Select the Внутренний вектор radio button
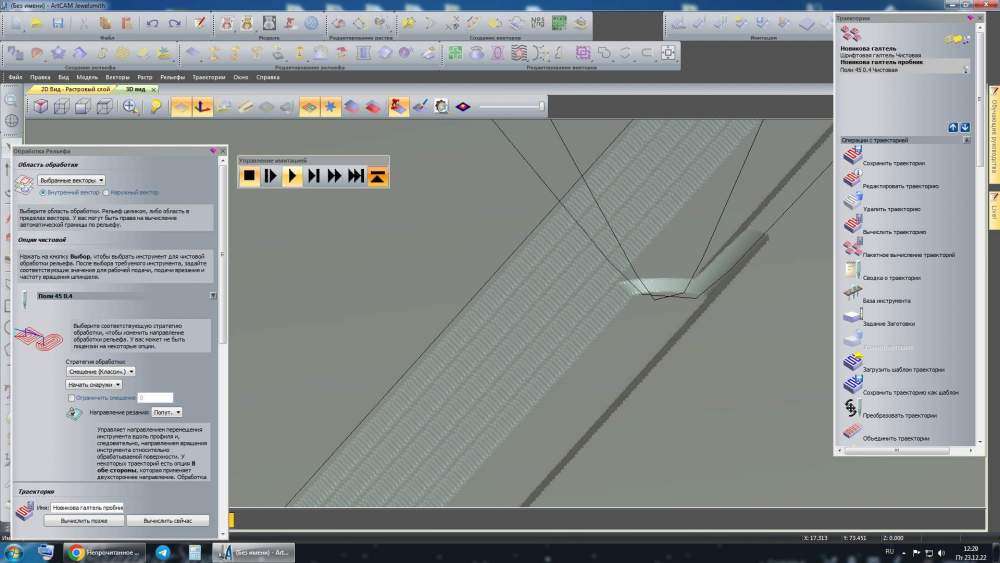The height and width of the screenshot is (563, 1000). [42, 192]
